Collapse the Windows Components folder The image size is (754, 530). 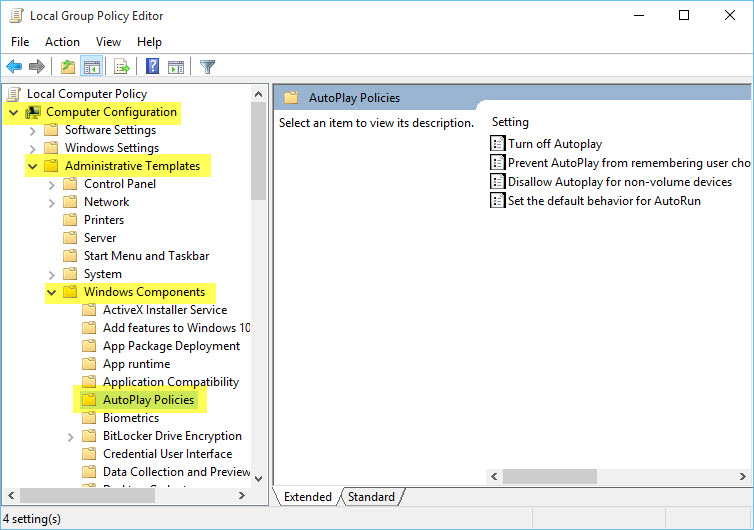(x=51, y=292)
